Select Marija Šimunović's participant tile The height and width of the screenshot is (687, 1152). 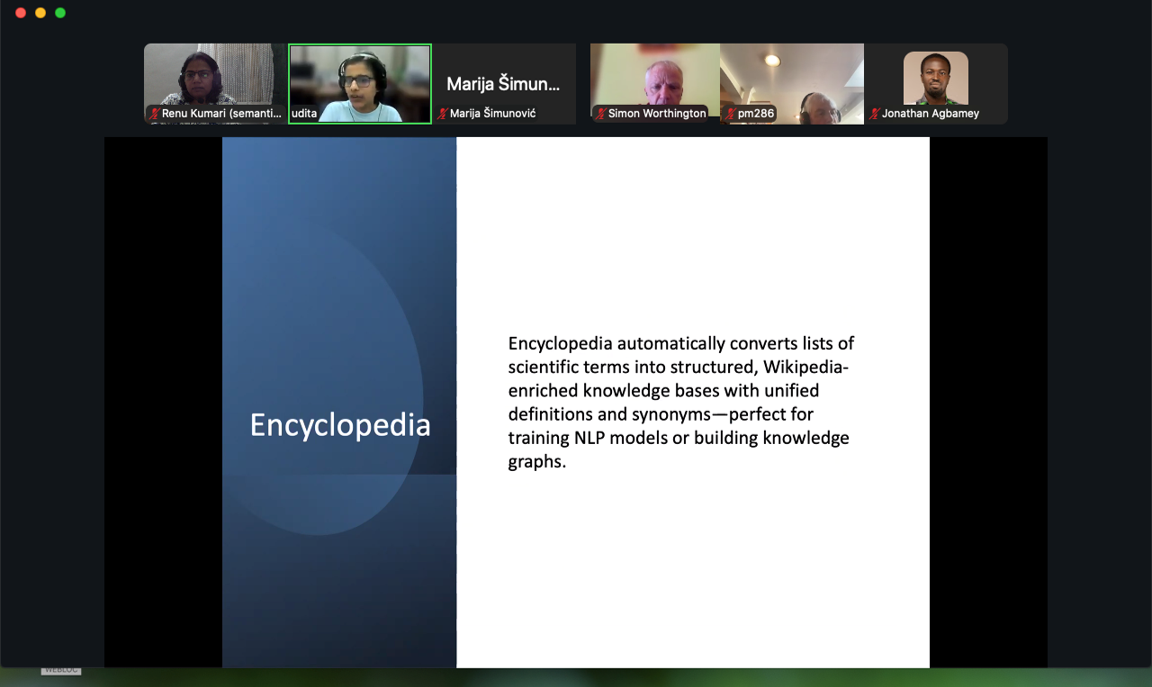click(x=504, y=84)
